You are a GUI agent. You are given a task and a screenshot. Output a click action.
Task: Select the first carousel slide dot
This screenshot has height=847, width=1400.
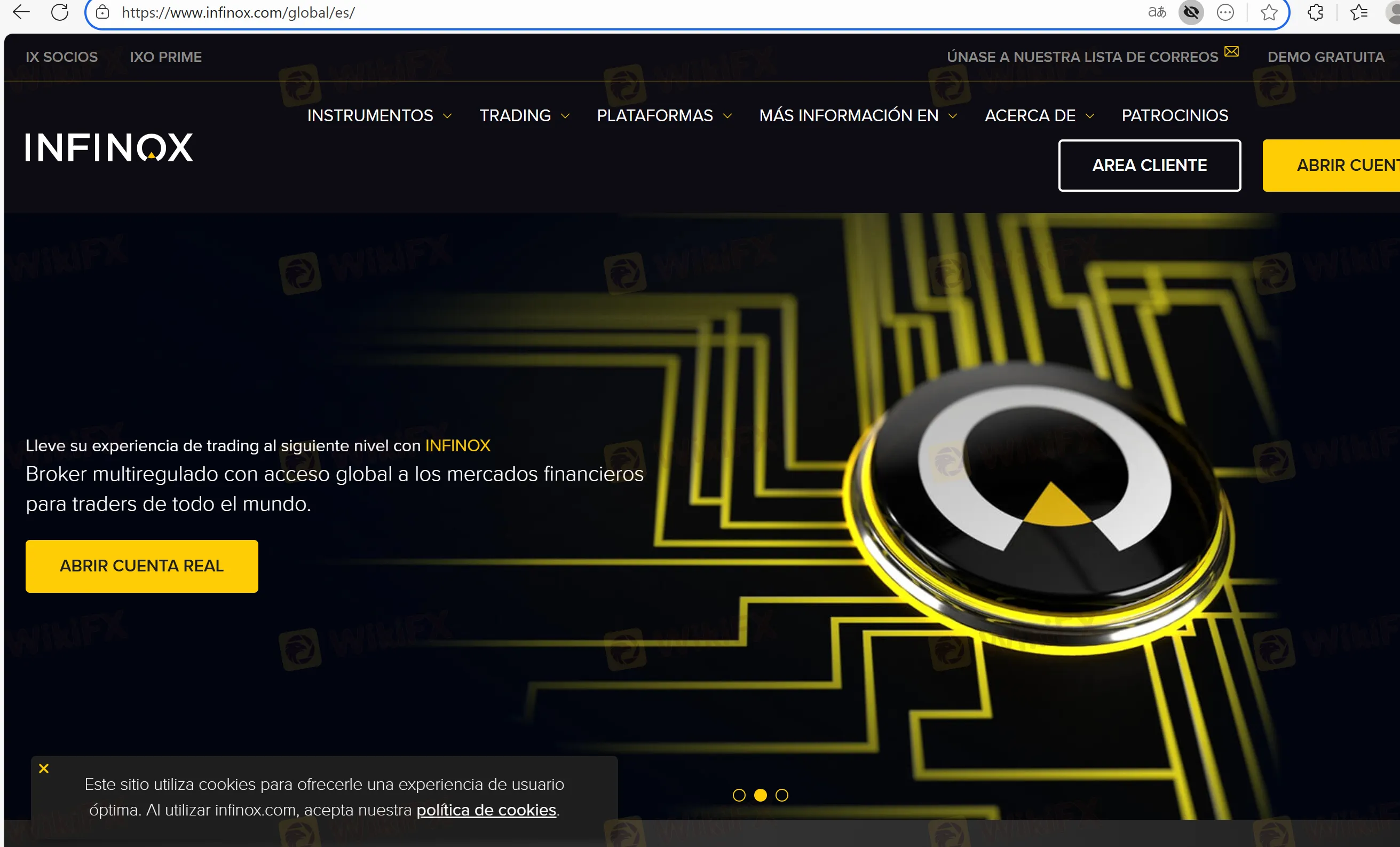tap(739, 795)
